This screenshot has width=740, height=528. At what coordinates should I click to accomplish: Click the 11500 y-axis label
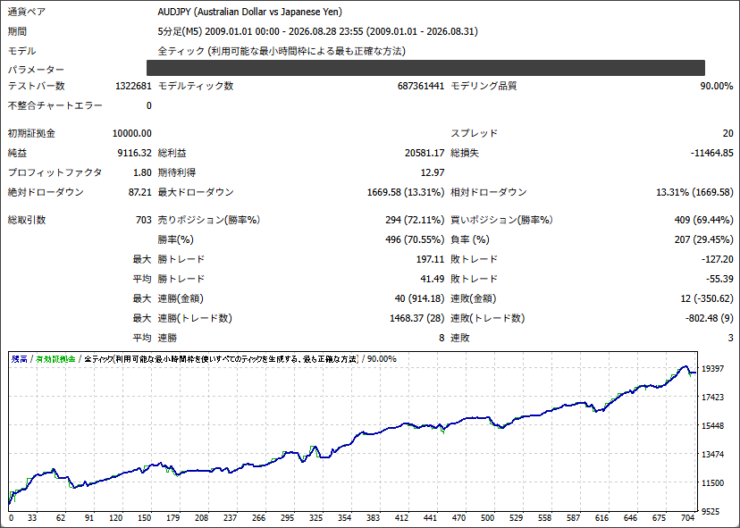(713, 483)
